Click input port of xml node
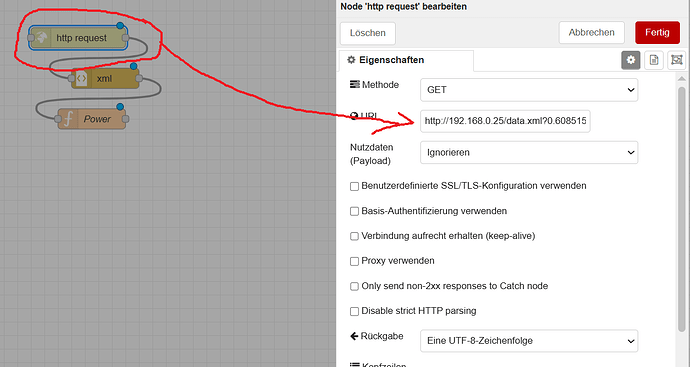 [x=72, y=78]
